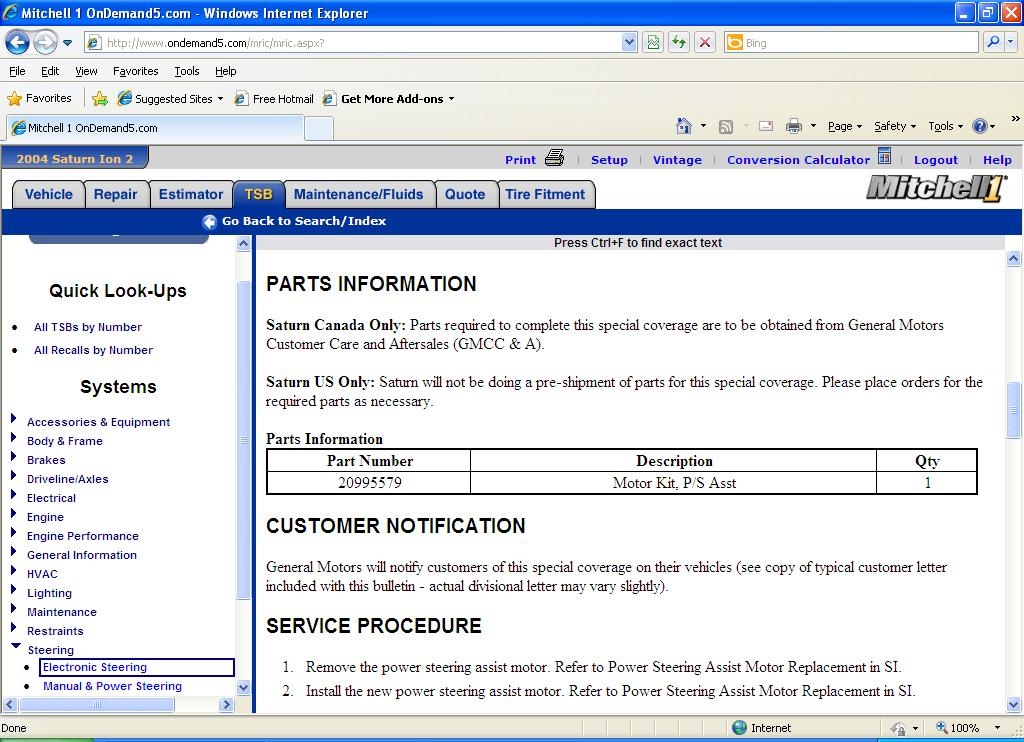Click the Go Back arrow icon

pyautogui.click(x=209, y=222)
